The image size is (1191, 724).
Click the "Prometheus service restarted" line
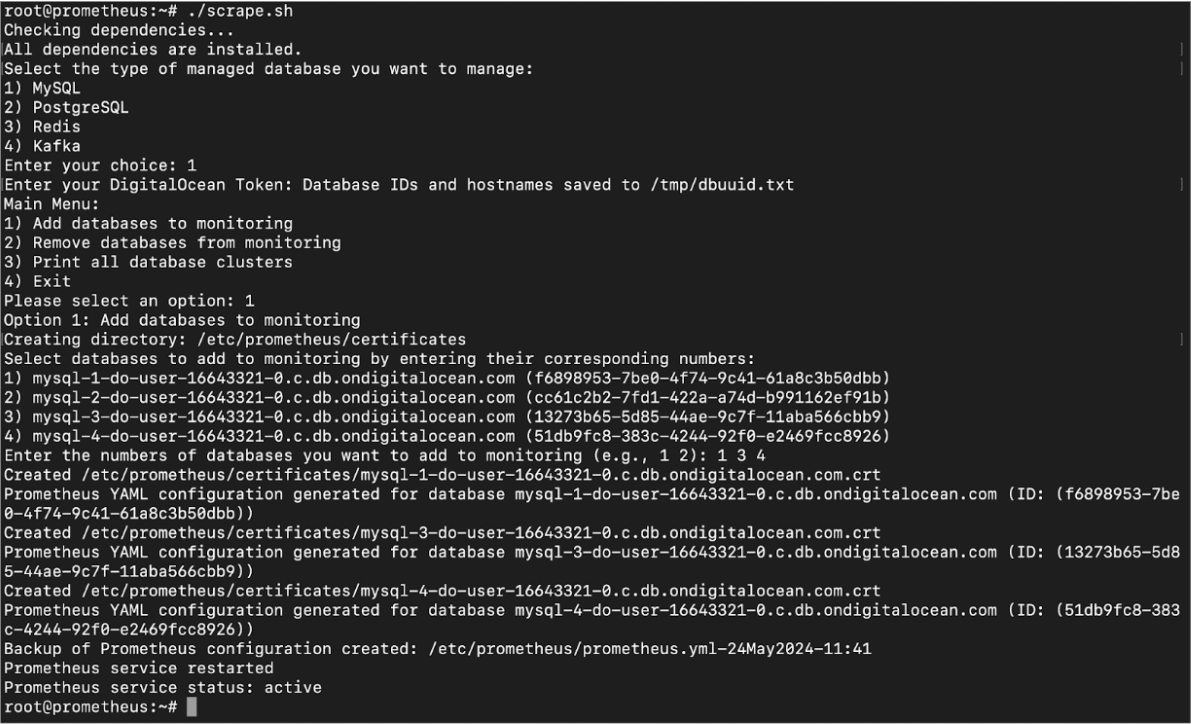click(138, 668)
